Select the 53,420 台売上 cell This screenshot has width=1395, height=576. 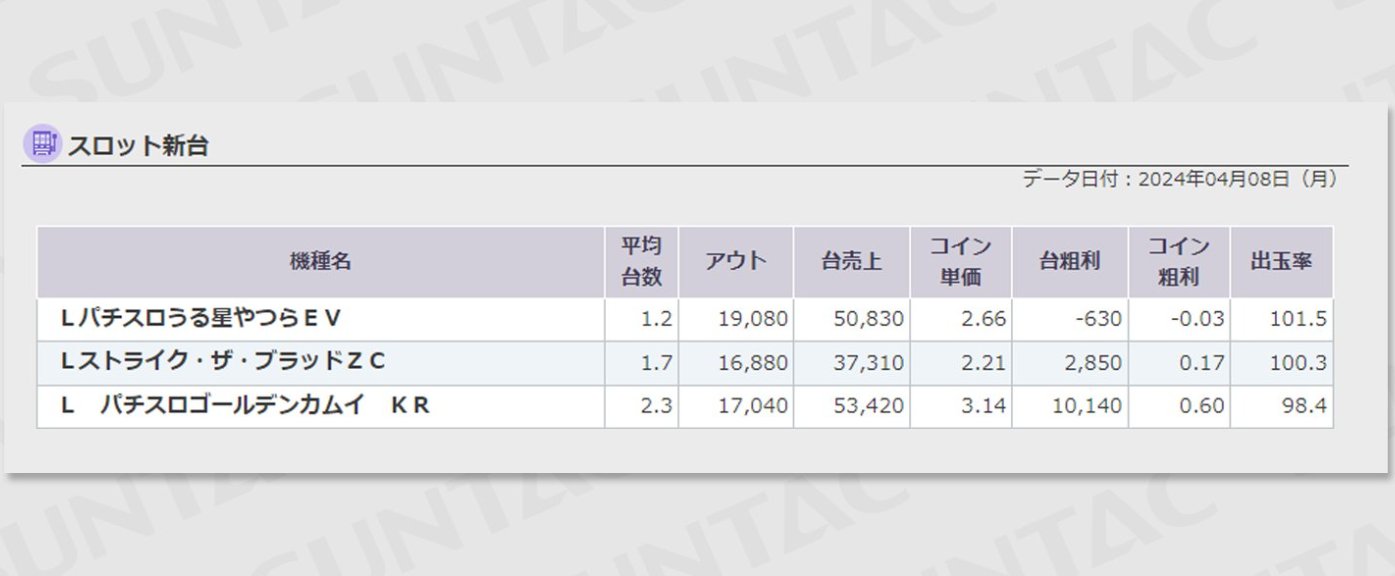(x=852, y=407)
